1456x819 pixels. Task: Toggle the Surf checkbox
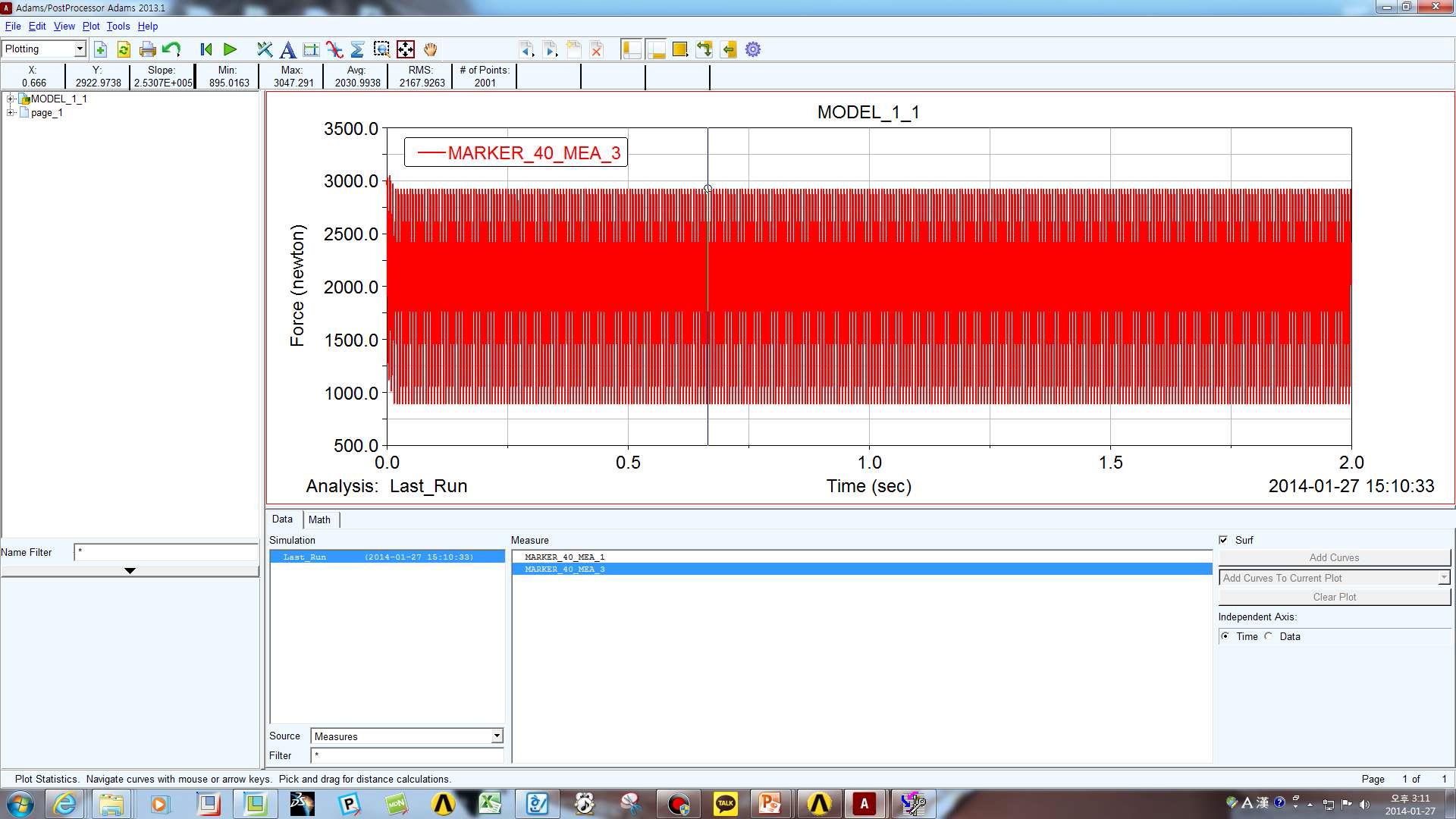(x=1223, y=540)
